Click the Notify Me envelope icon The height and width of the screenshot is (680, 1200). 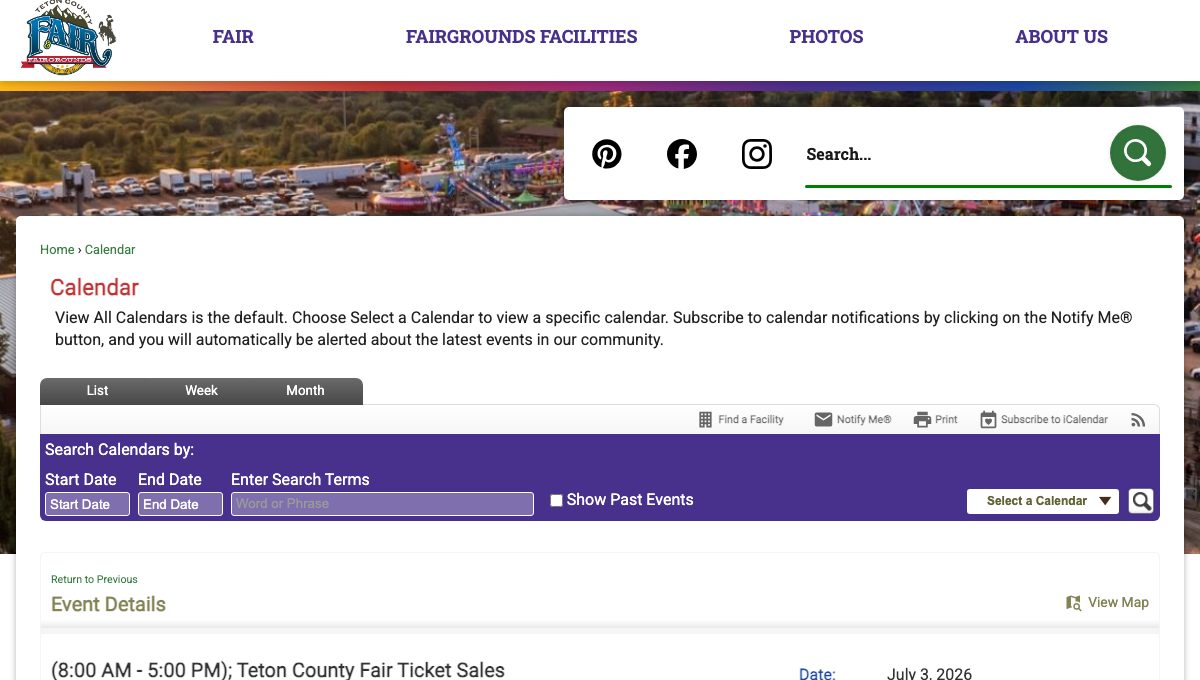[x=823, y=420]
